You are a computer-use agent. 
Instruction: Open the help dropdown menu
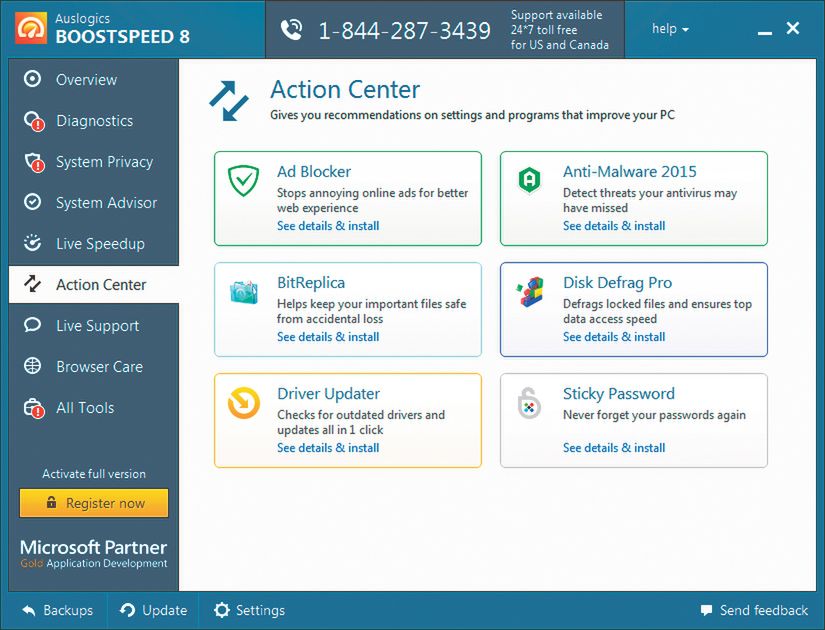click(670, 28)
